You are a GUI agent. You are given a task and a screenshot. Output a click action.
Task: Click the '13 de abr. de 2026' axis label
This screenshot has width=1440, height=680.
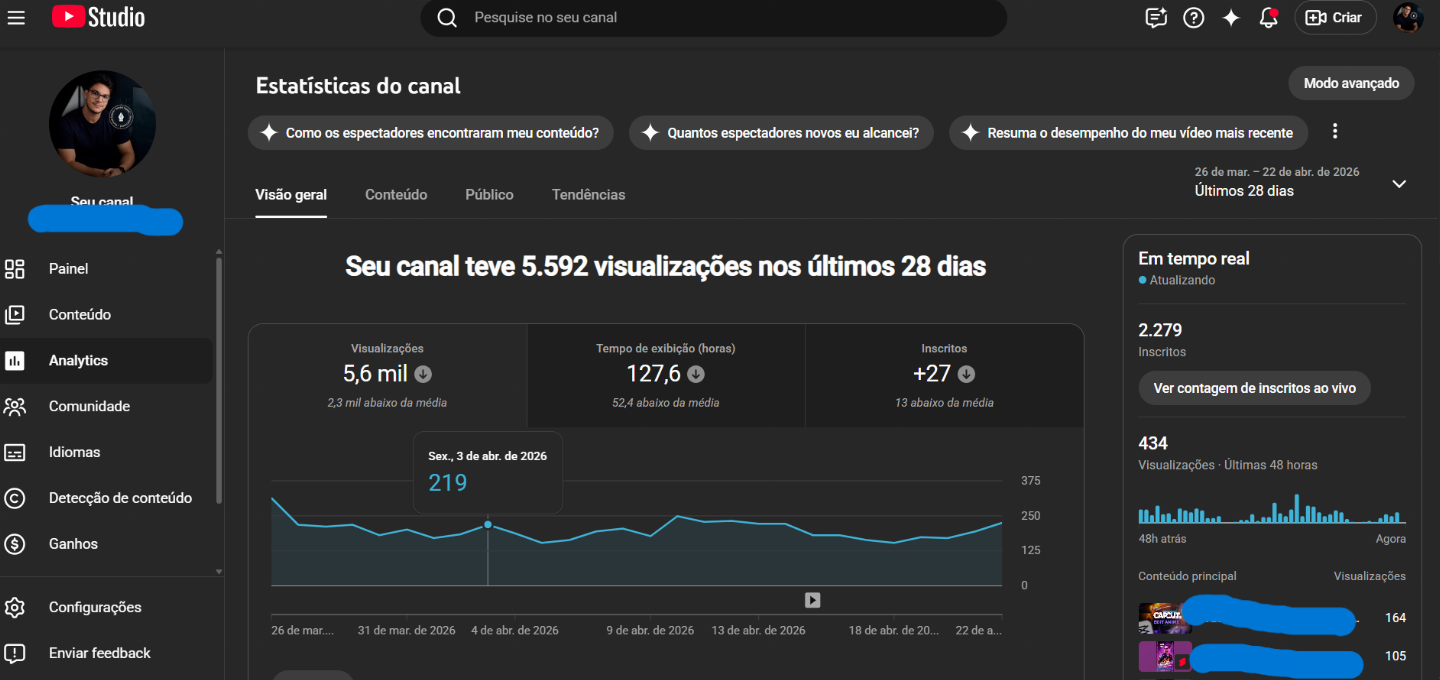[758, 631]
